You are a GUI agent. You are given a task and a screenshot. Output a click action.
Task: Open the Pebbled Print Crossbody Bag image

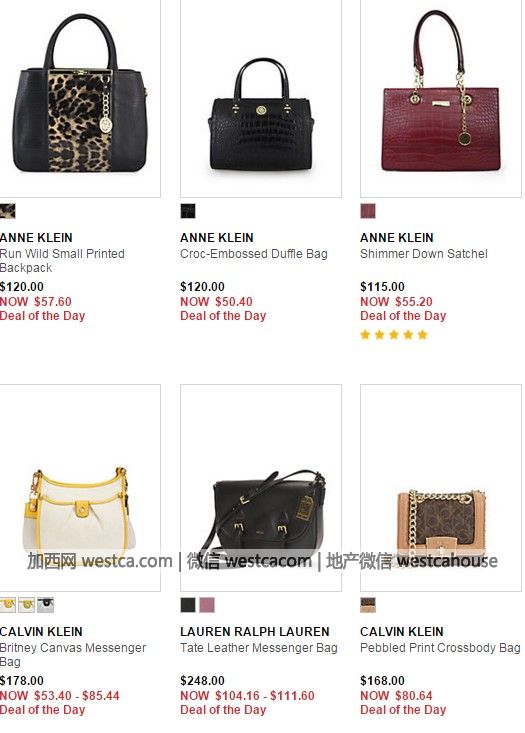point(441,488)
